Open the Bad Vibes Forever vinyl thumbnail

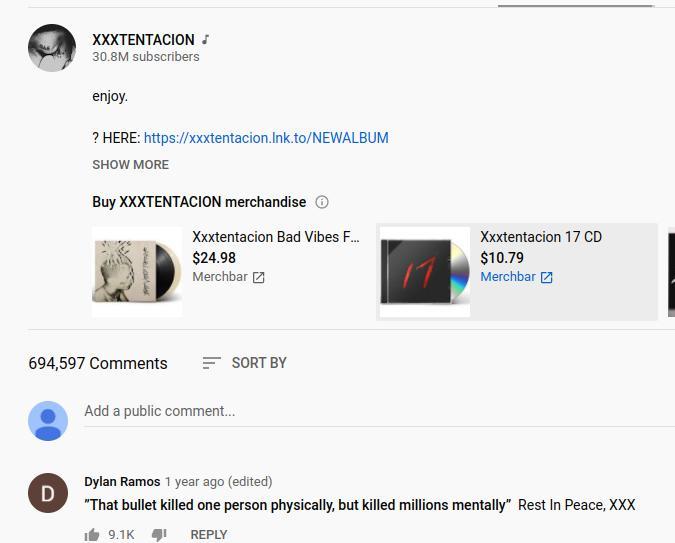[137, 272]
